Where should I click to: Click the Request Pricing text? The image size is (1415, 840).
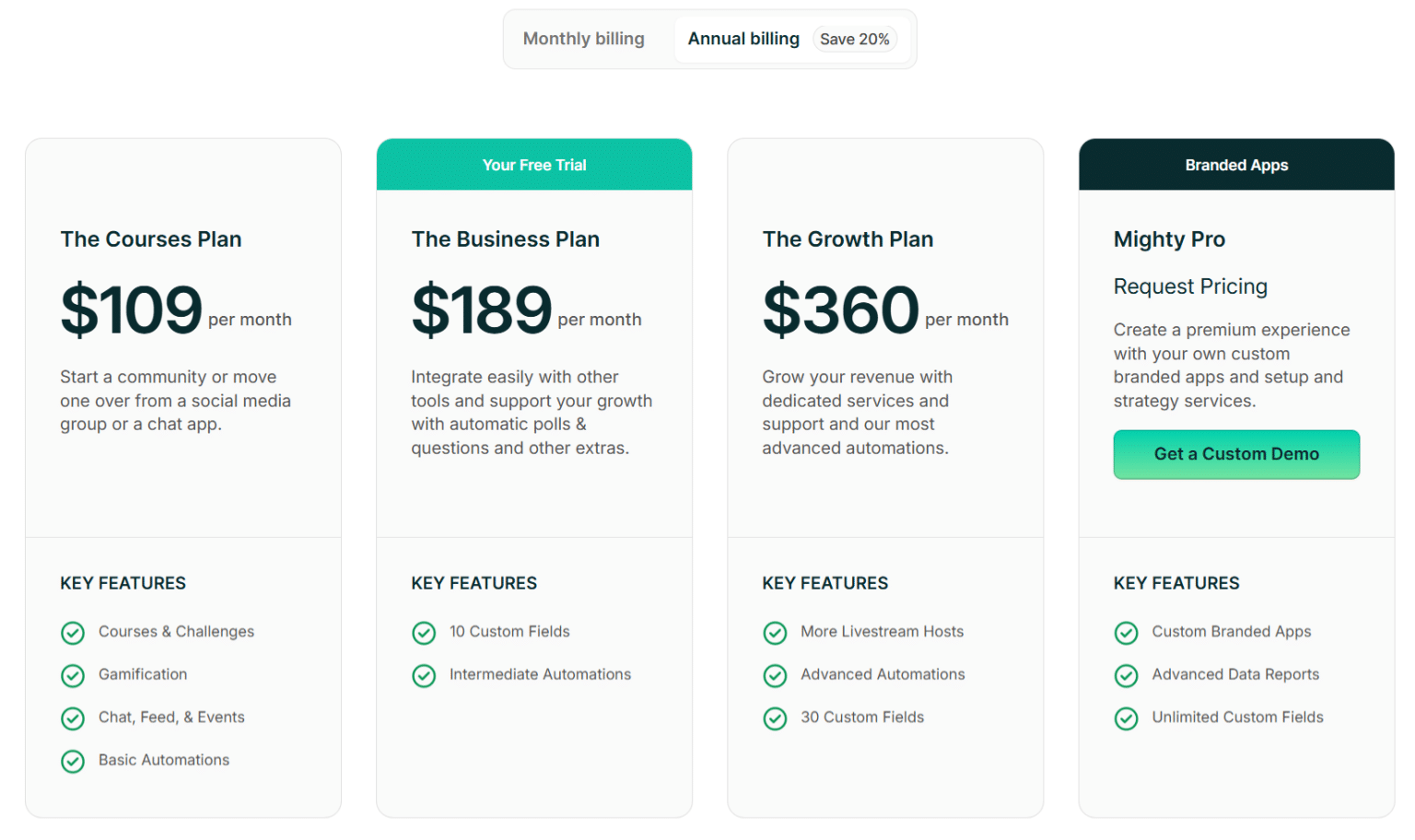click(1190, 286)
